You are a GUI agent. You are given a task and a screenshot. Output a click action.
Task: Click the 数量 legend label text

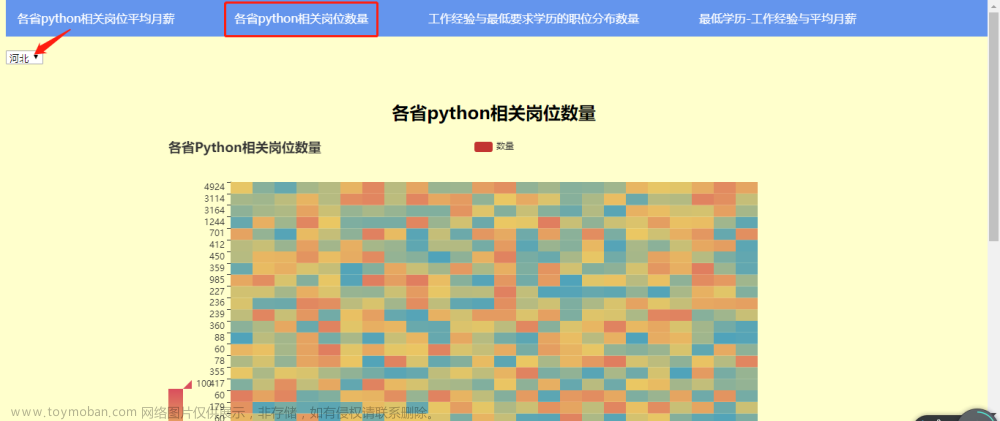tap(505, 147)
